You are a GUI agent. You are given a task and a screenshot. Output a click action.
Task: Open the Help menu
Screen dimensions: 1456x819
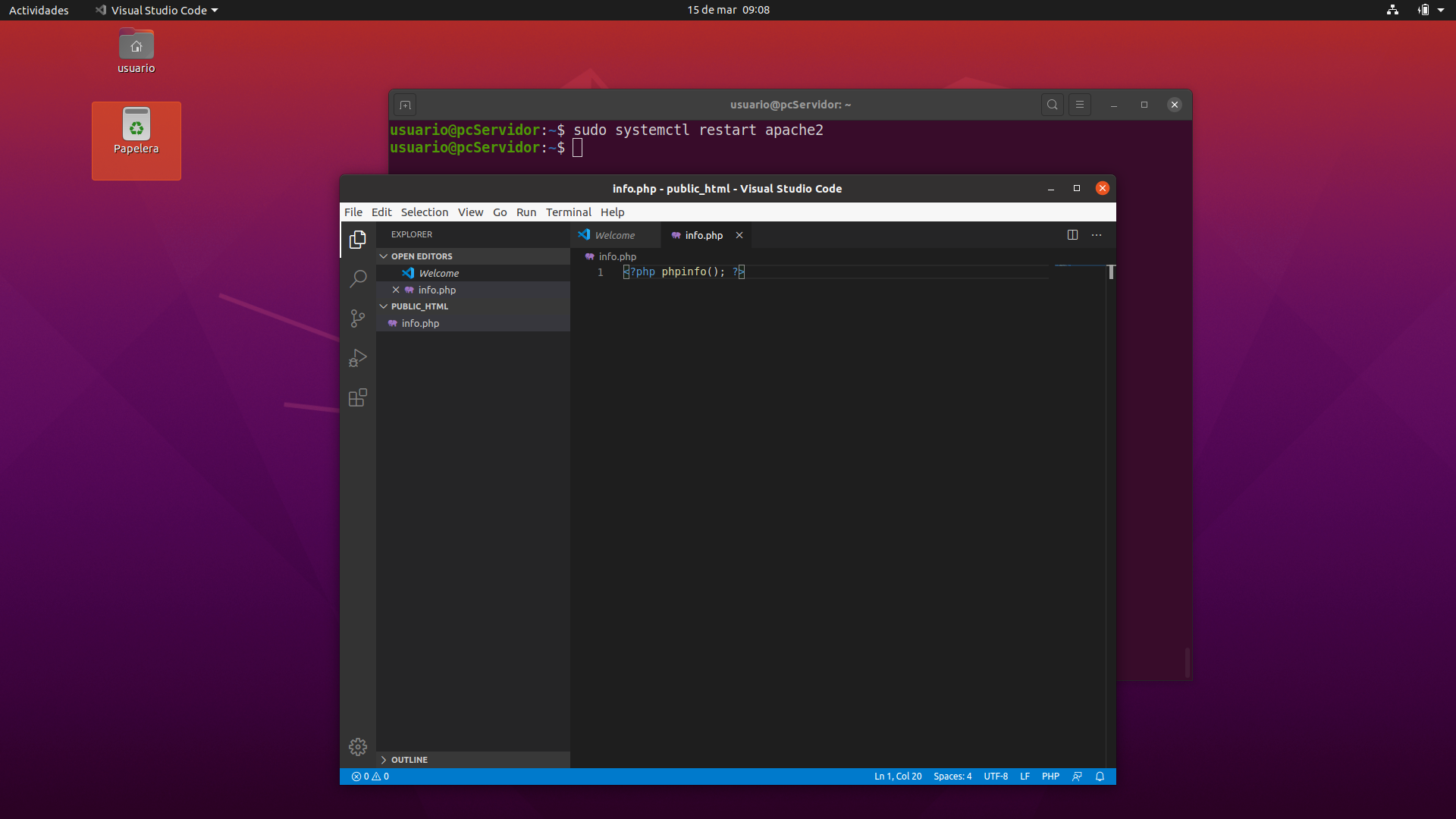point(612,212)
